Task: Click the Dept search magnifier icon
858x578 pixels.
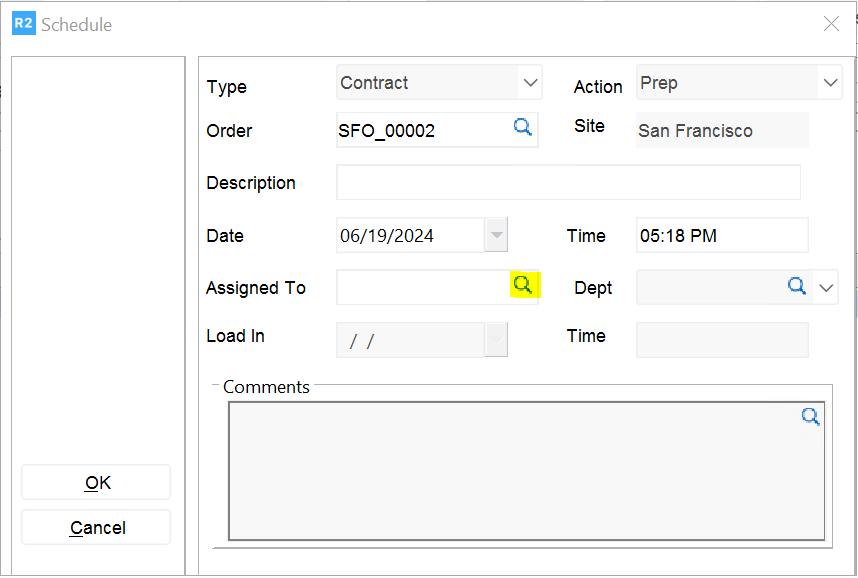Action: coord(796,286)
